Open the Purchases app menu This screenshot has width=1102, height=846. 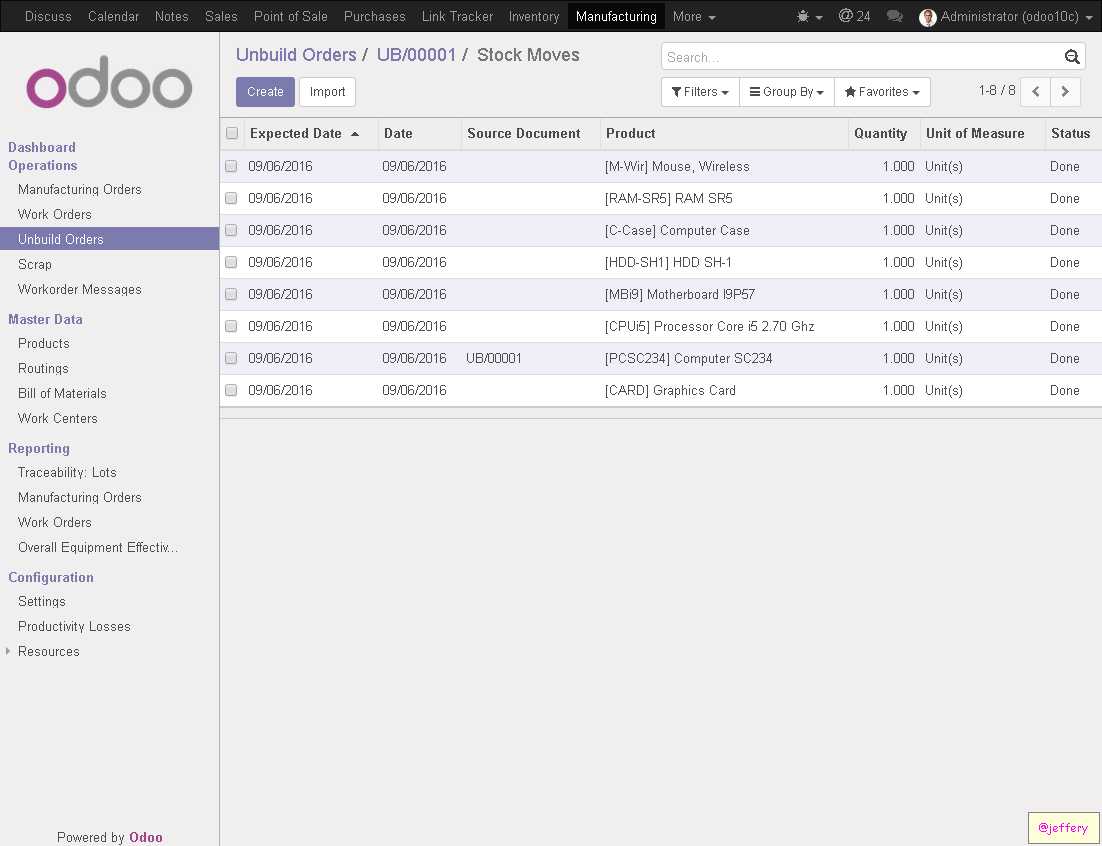click(x=375, y=16)
